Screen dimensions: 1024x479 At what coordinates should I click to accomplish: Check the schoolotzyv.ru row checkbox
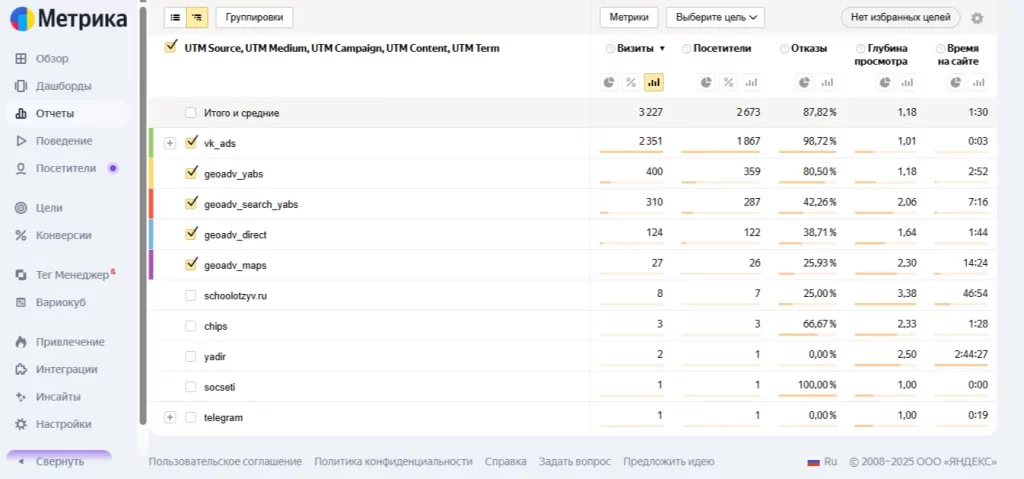(x=192, y=296)
